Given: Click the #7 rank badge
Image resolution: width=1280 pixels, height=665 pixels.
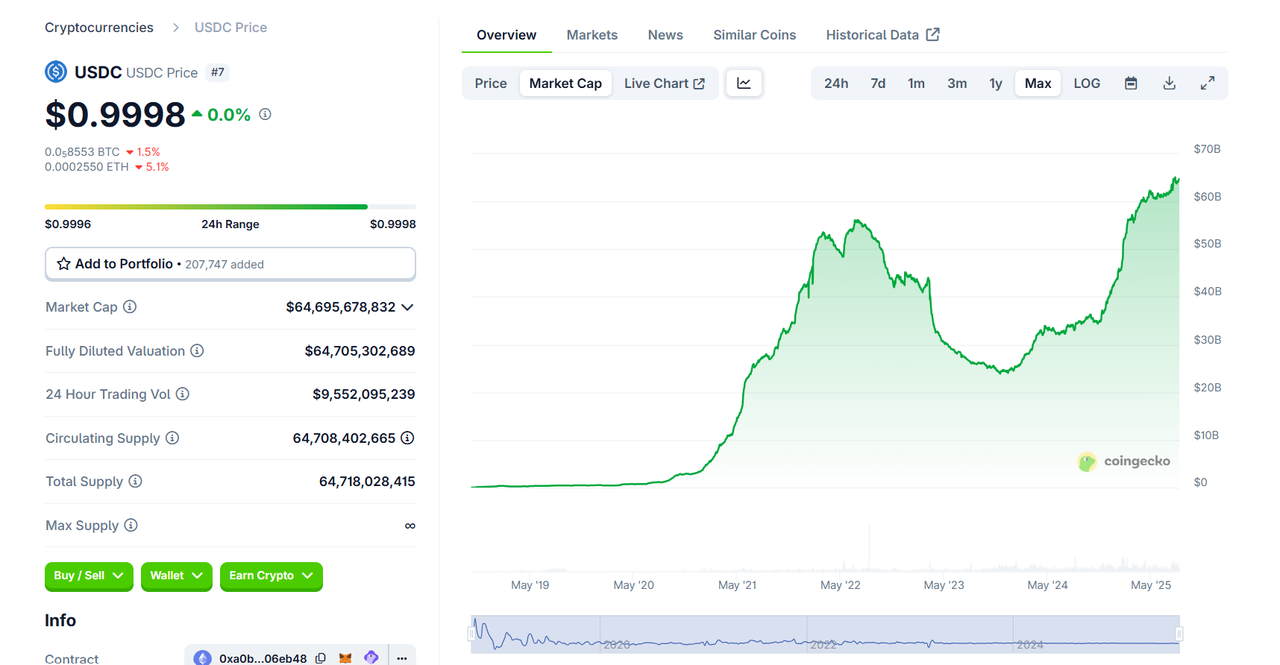Looking at the screenshot, I should (217, 72).
